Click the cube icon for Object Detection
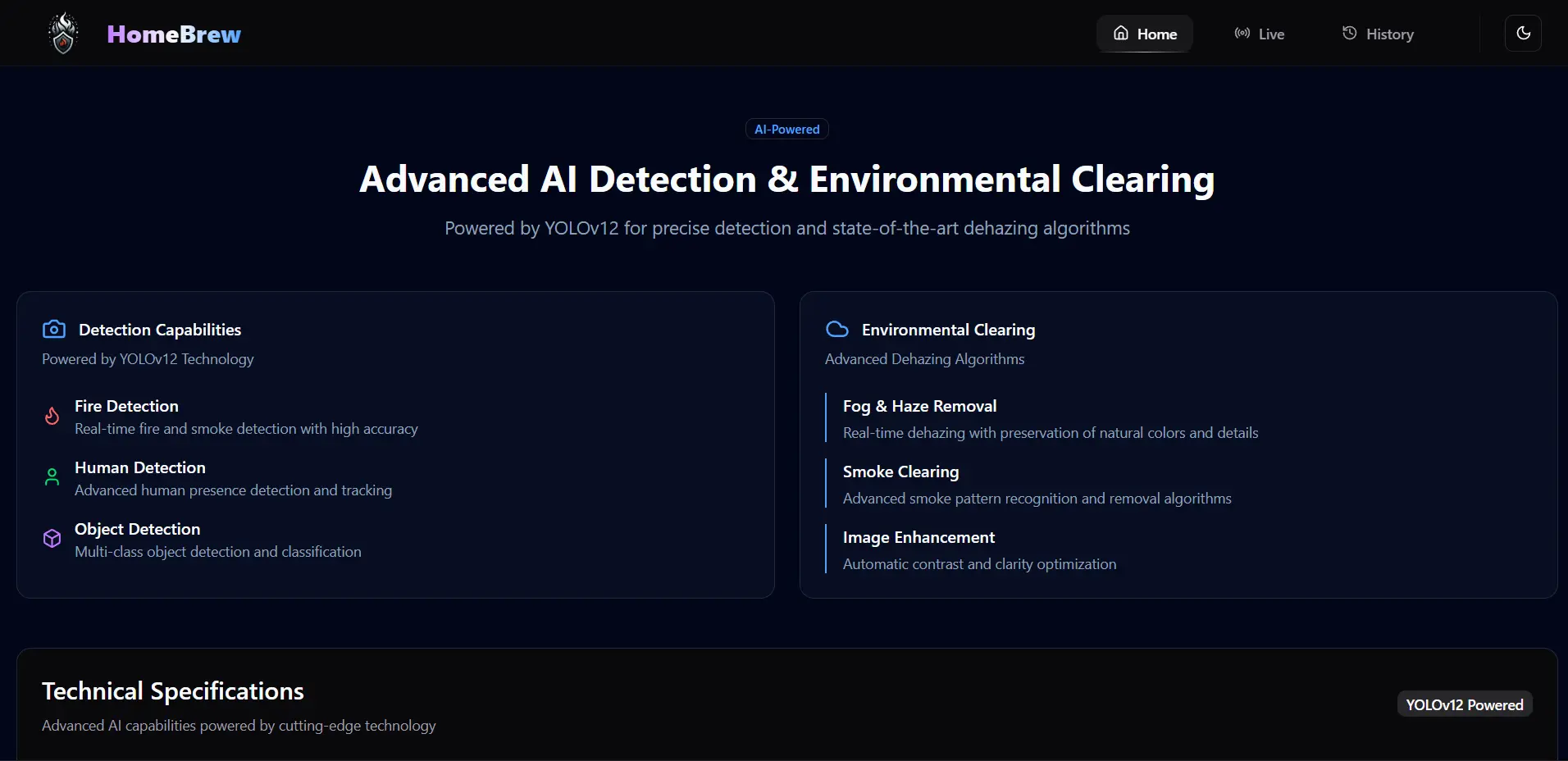The width and height of the screenshot is (1568, 761). (x=52, y=539)
